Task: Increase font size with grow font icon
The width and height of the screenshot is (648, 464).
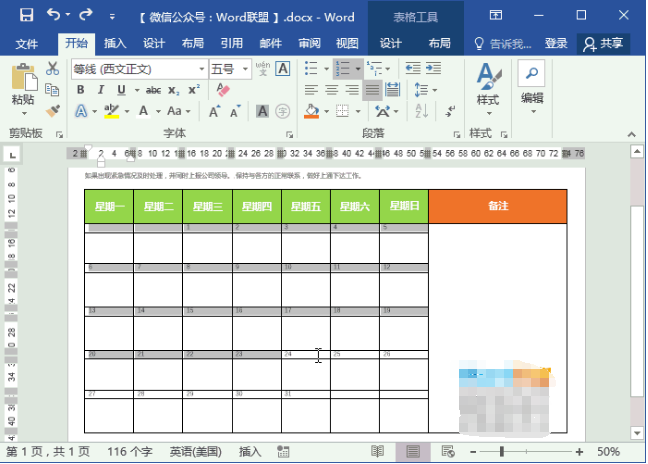Action: pos(214,112)
